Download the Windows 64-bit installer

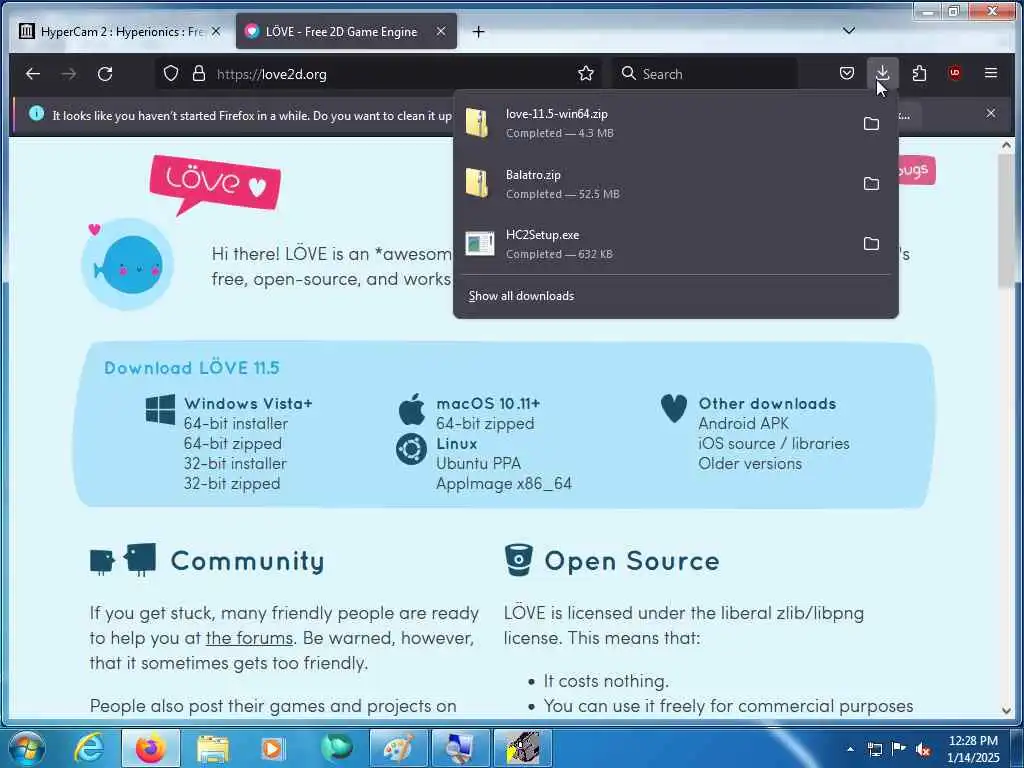click(x=236, y=424)
